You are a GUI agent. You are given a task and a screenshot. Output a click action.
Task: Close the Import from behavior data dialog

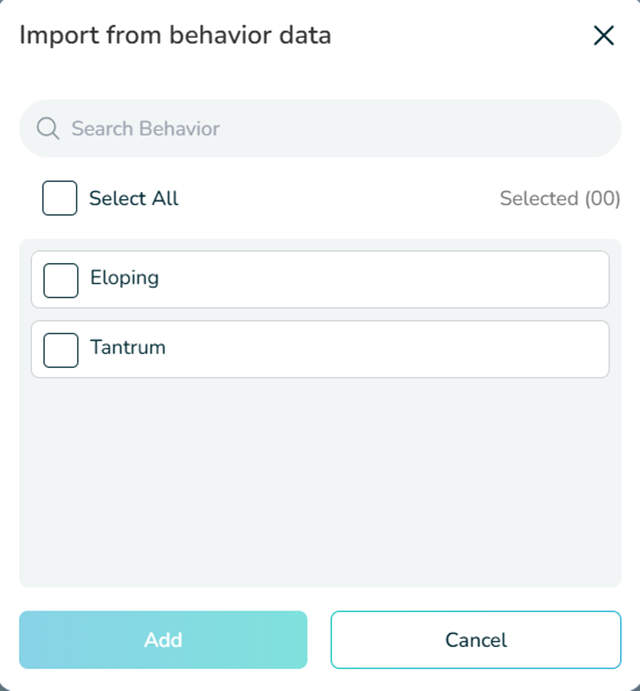coord(603,37)
